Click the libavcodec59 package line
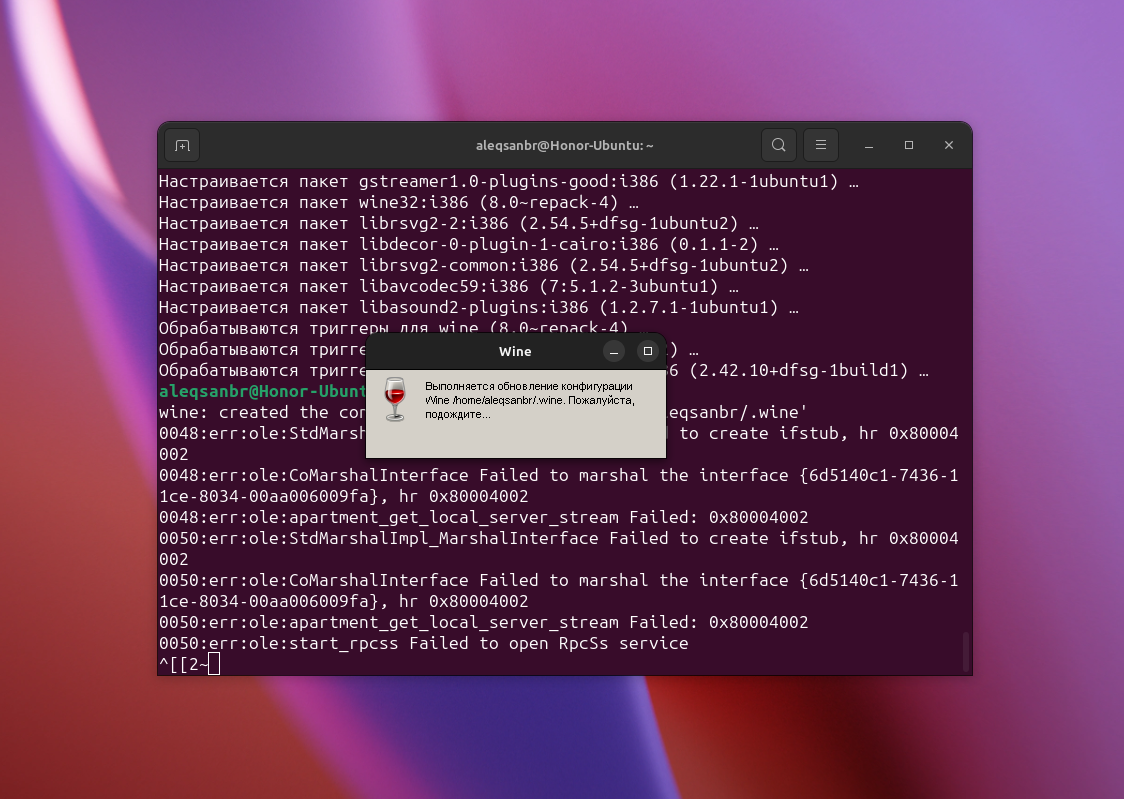This screenshot has width=1124, height=799. pos(458,287)
